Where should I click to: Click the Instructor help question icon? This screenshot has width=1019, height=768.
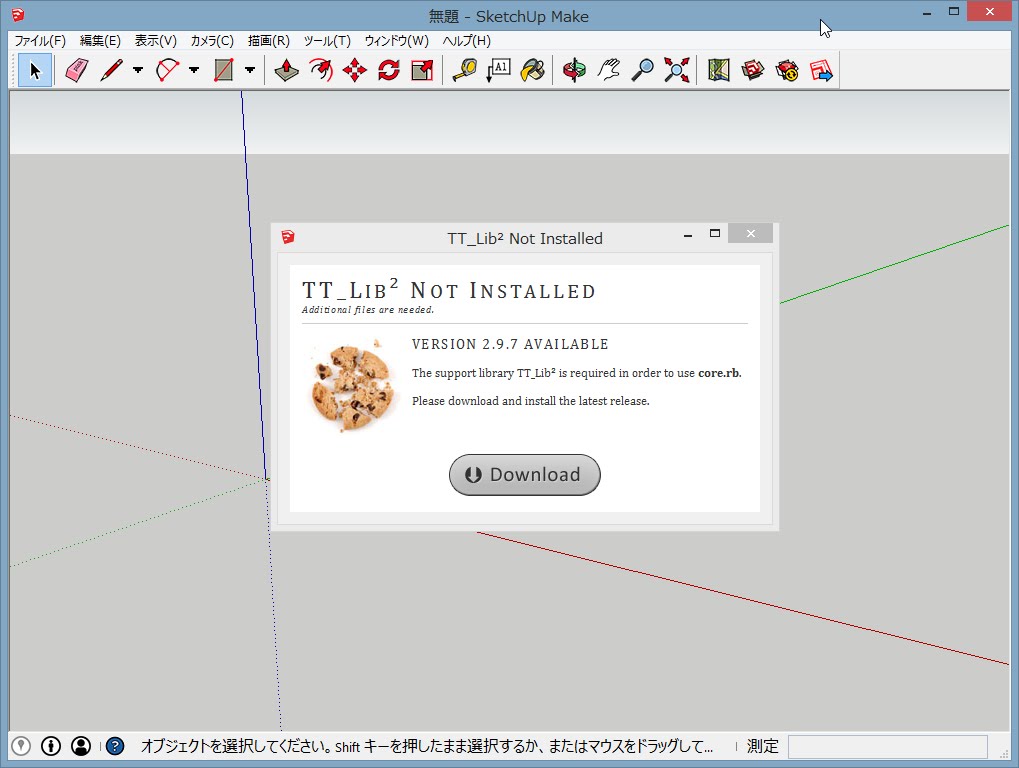coord(115,746)
